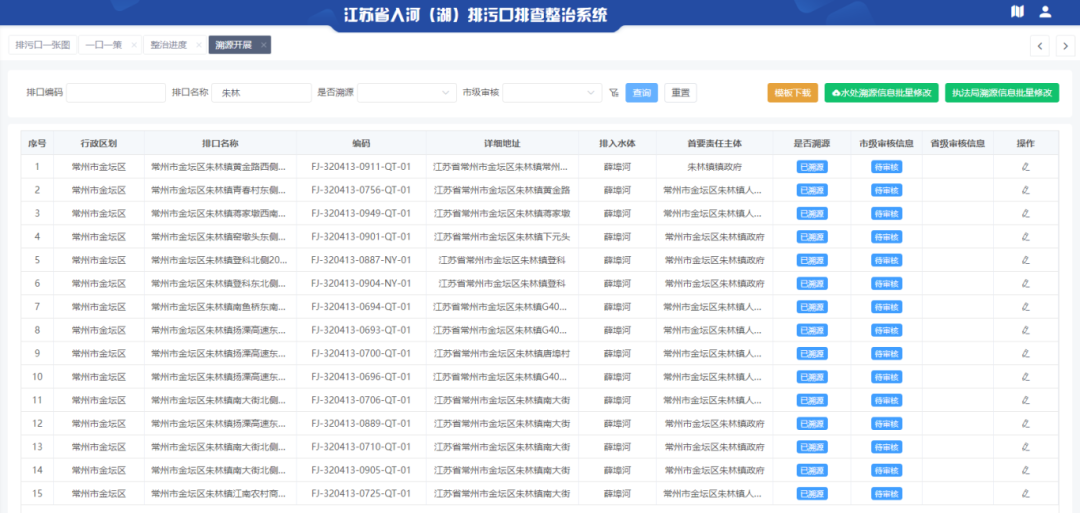The image size is (1080, 513).
Task: Edit row 7 coded FJ-320413-0694-QT-01
Action: pyautogui.click(x=1026, y=307)
